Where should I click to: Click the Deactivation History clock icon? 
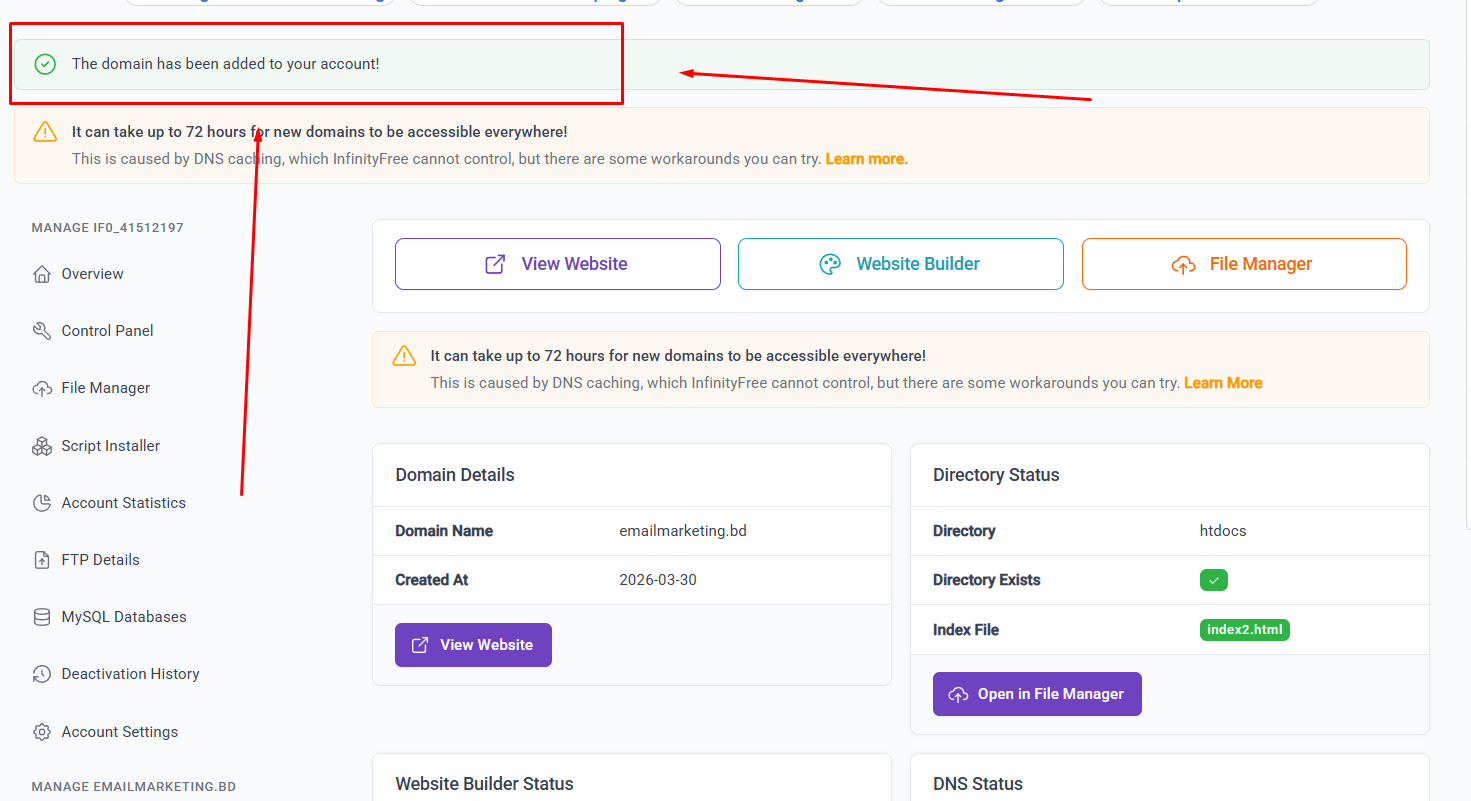(x=42, y=673)
